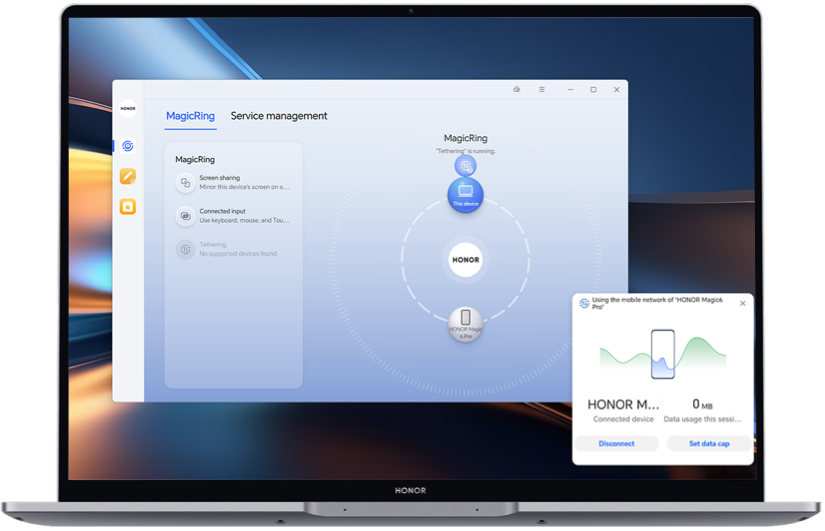825x531 pixels.
Task: Select the HONOR Magic 6 Pro phone bubble
Action: click(x=466, y=324)
